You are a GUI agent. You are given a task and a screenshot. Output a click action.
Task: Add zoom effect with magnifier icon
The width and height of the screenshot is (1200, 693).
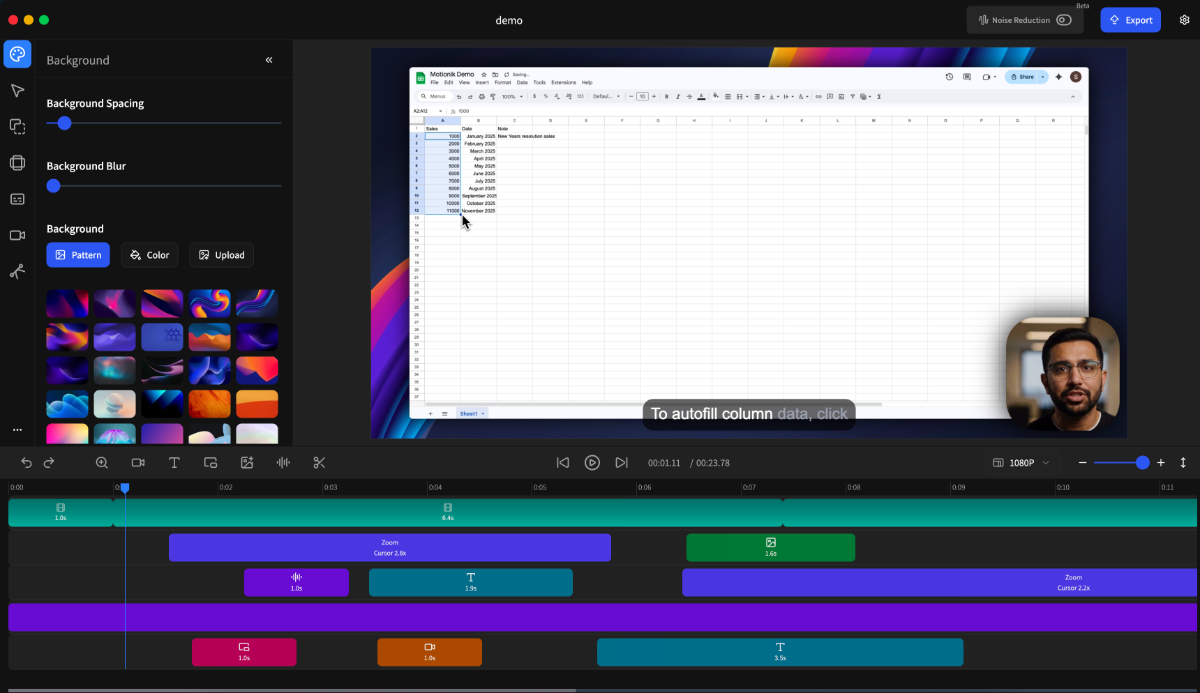click(102, 462)
